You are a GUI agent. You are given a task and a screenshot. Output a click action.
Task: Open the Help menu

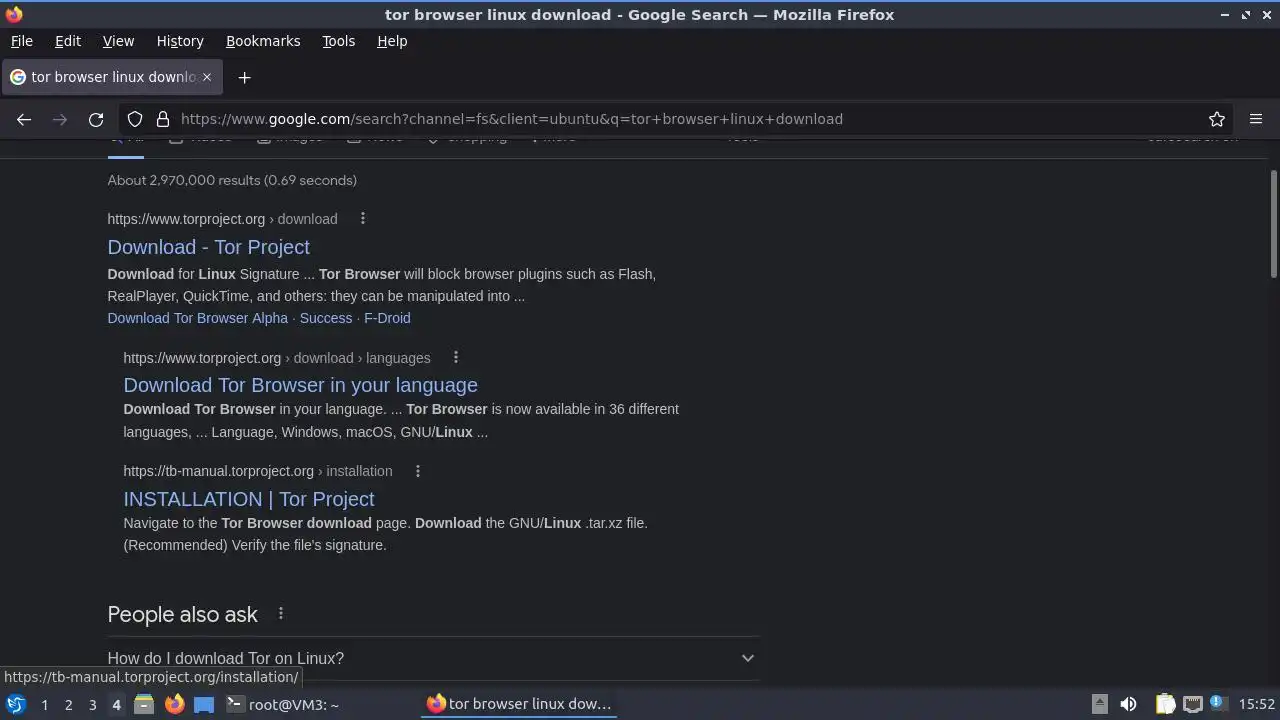point(392,41)
